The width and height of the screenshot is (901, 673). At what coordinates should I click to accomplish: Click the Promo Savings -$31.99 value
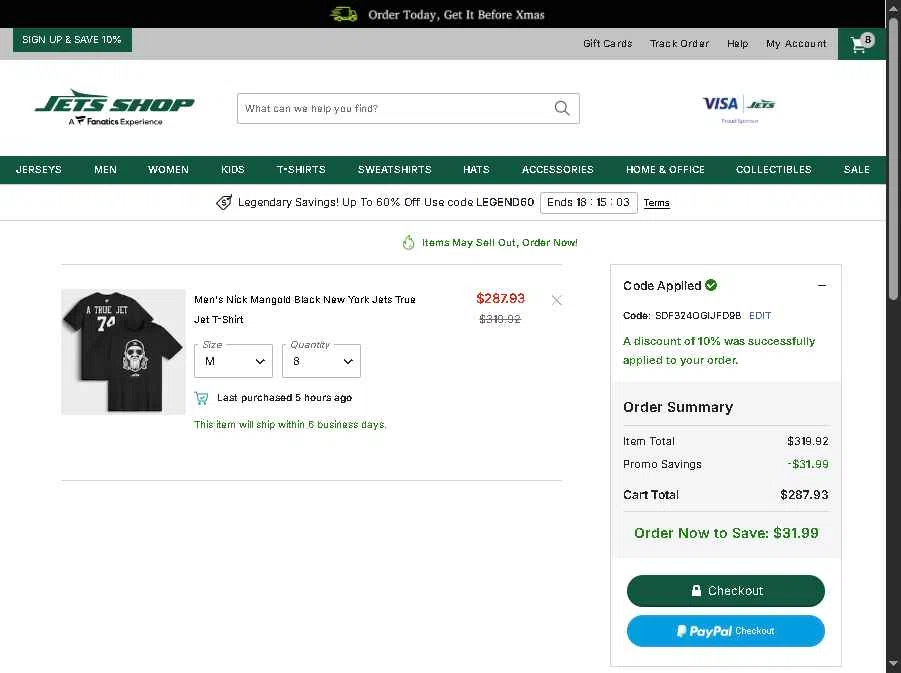[808, 464]
